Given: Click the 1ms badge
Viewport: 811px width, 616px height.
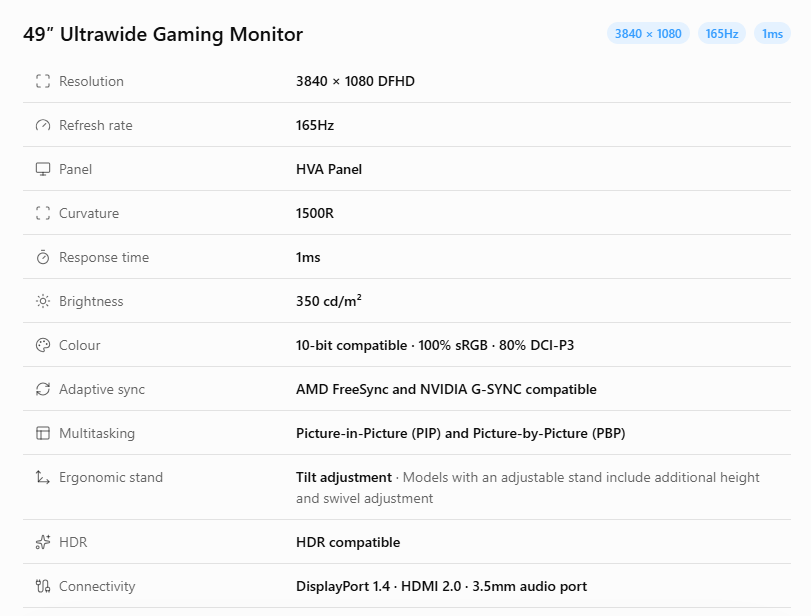Looking at the screenshot, I should (x=772, y=34).
